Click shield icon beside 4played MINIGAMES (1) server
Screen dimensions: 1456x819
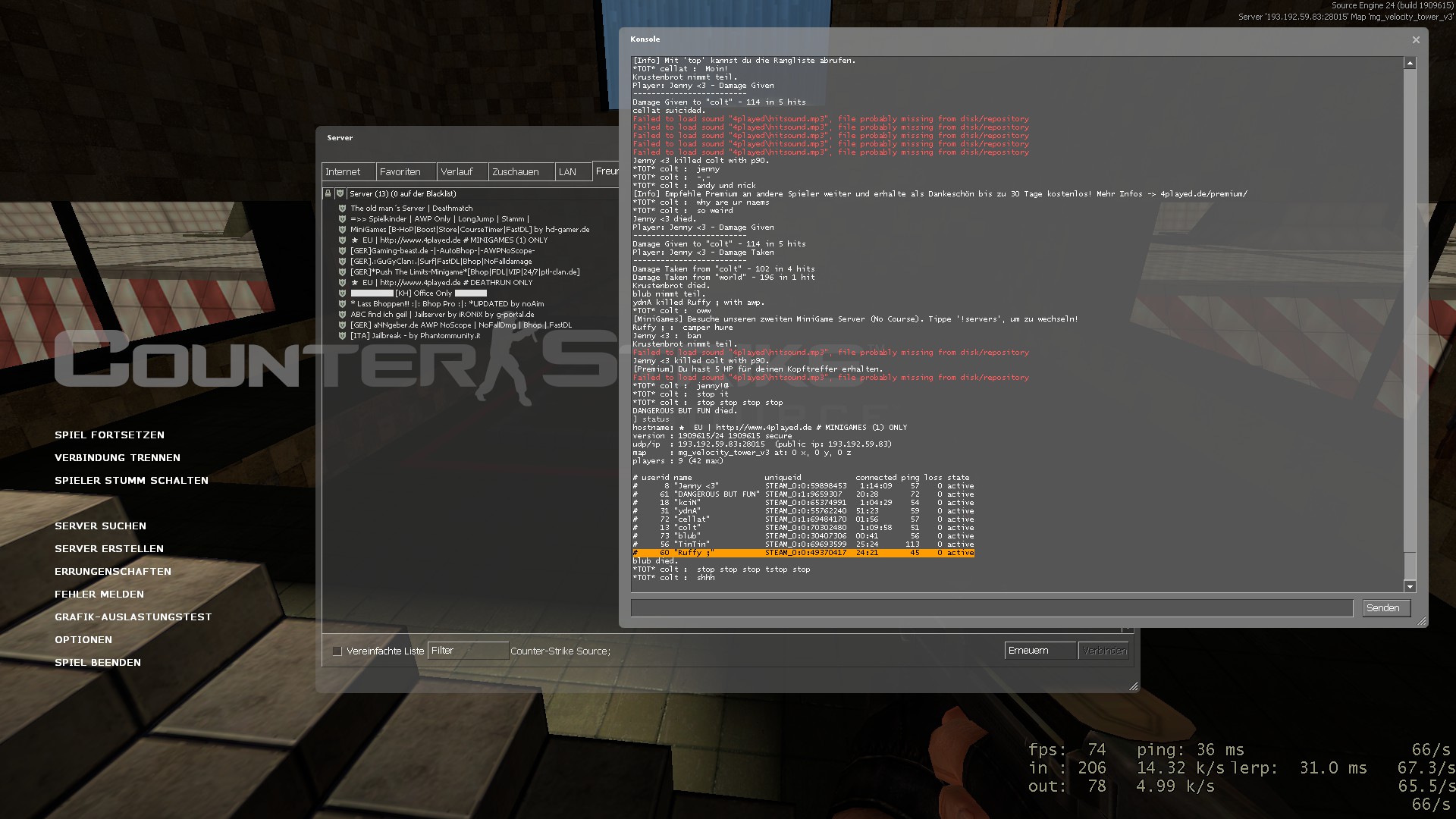click(x=342, y=240)
